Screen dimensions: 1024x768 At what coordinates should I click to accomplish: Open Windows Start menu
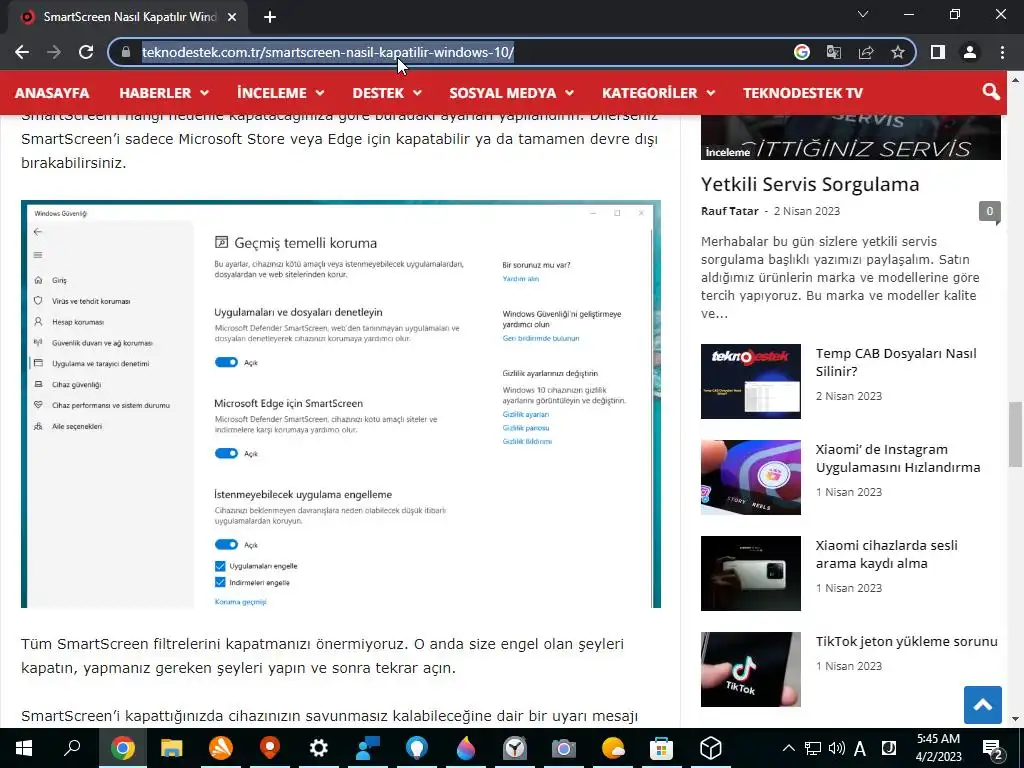(24, 748)
